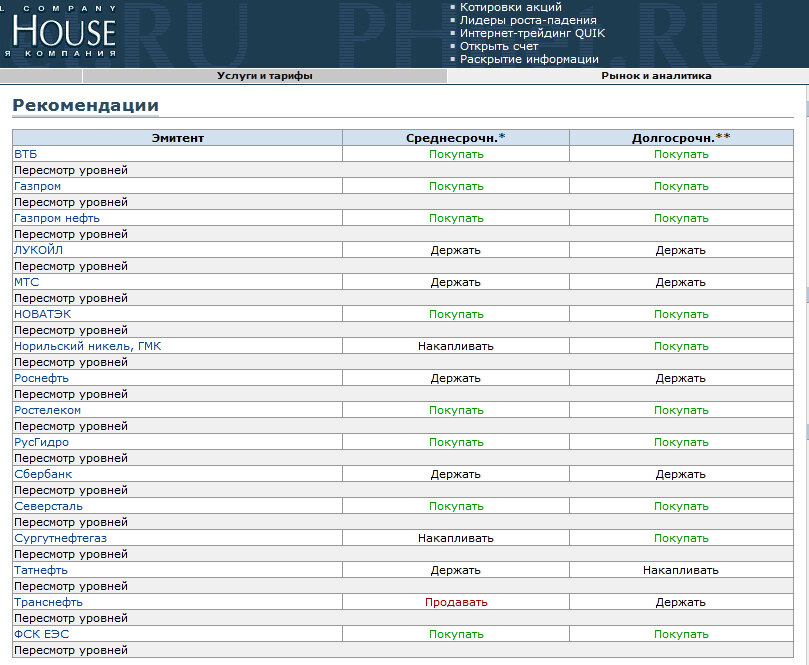Open the Северсталь issuer link
This screenshot has width=809, height=665.
[x=48, y=506]
